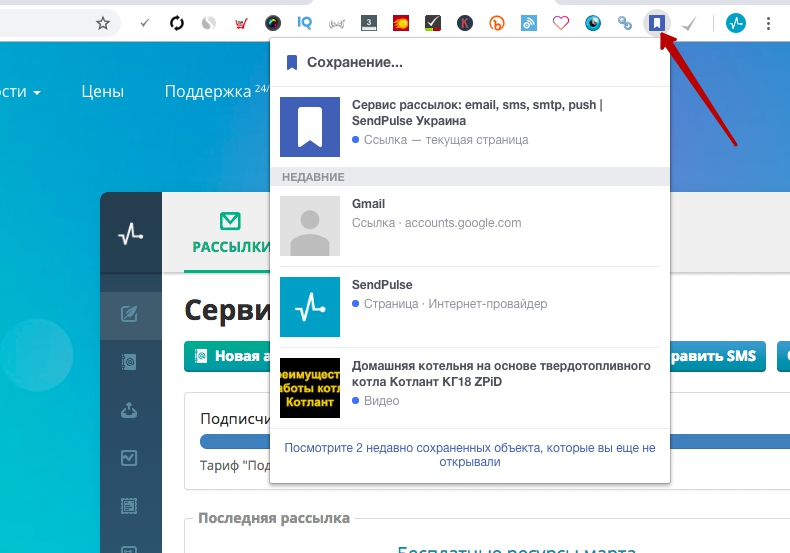Click the dark box extension showing number 3
This screenshot has width=790, height=553.
[x=369, y=23]
